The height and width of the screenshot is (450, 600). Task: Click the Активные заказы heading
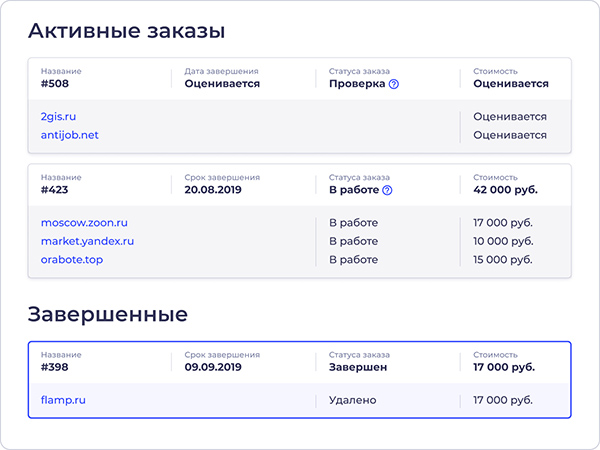126,31
